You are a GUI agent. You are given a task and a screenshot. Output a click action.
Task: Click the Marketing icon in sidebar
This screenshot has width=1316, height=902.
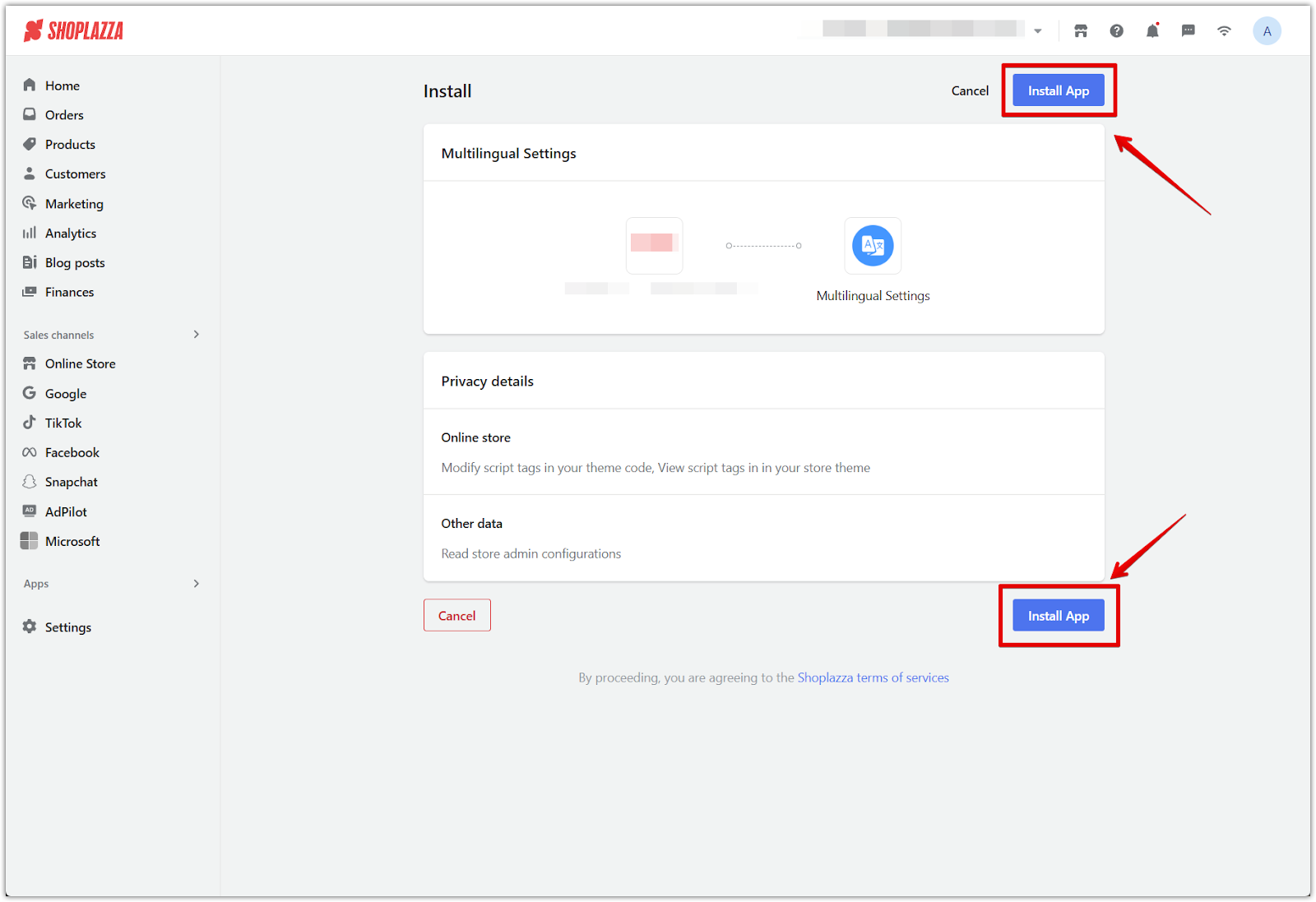[x=30, y=203]
